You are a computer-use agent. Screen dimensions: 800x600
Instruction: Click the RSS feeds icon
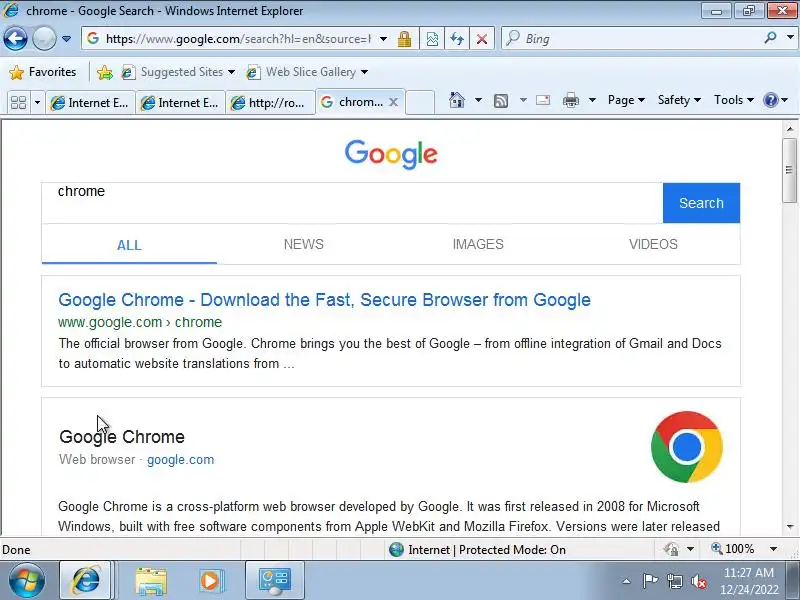pyautogui.click(x=501, y=101)
